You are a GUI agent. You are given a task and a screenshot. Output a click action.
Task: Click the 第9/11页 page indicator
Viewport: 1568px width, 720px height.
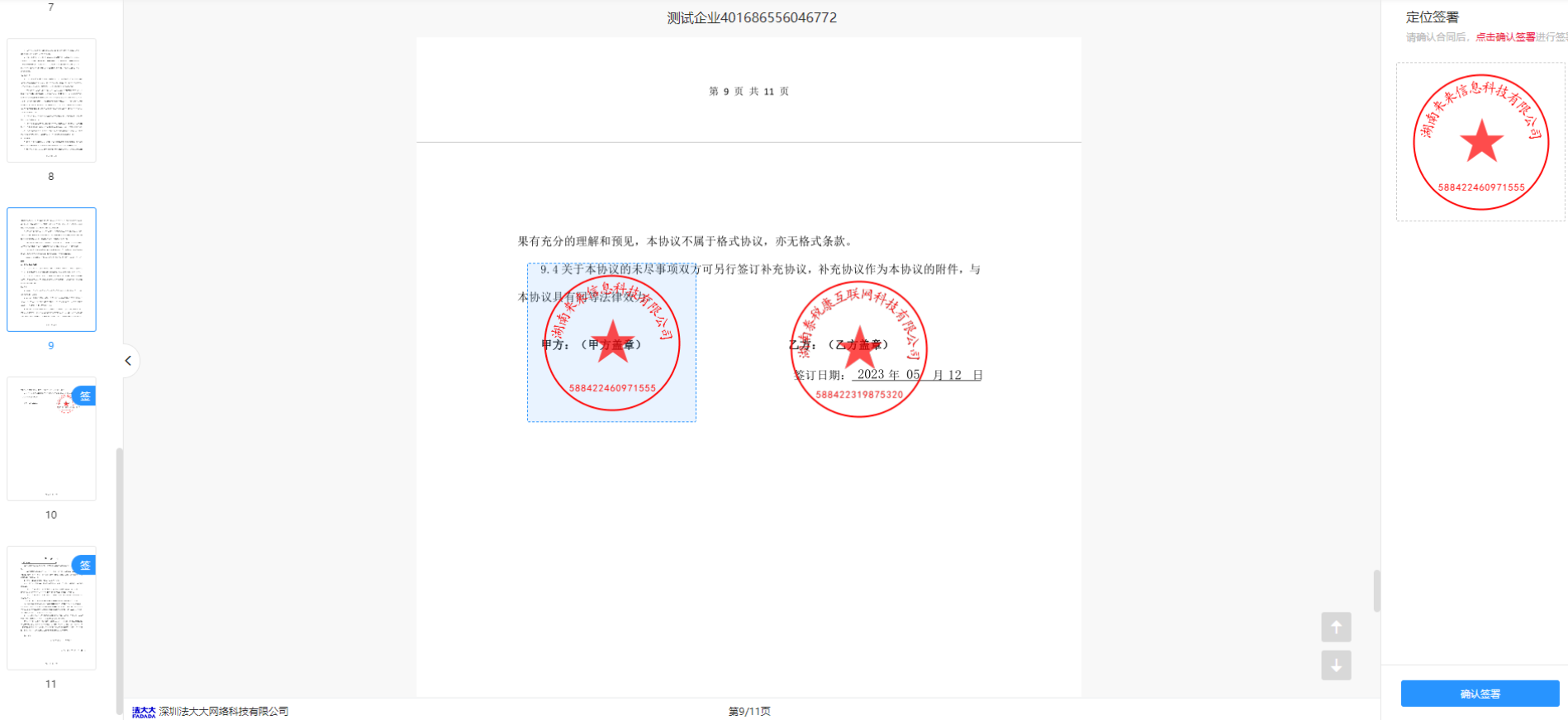749,712
